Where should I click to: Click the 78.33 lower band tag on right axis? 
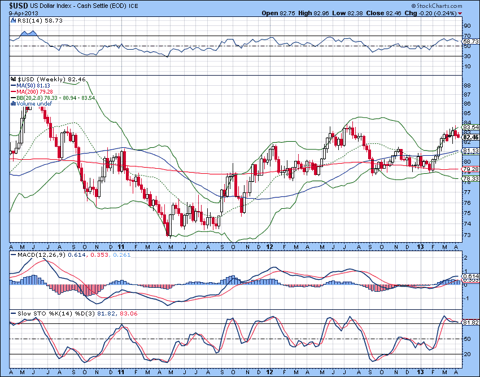(471, 179)
